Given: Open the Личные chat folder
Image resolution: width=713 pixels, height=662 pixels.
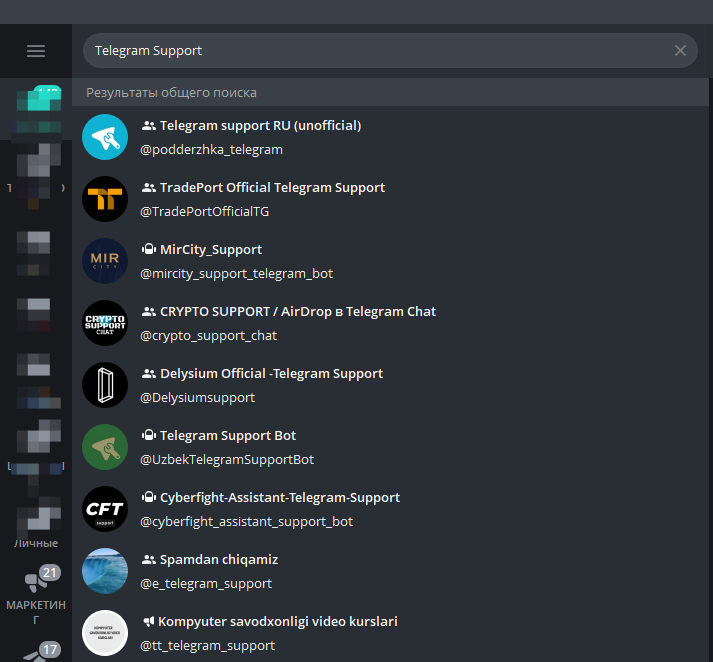Looking at the screenshot, I should (36, 521).
